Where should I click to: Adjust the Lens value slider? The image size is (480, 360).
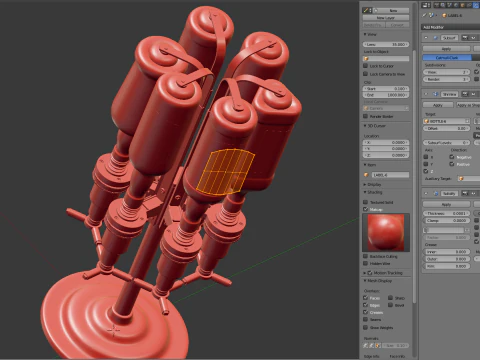coord(386,44)
